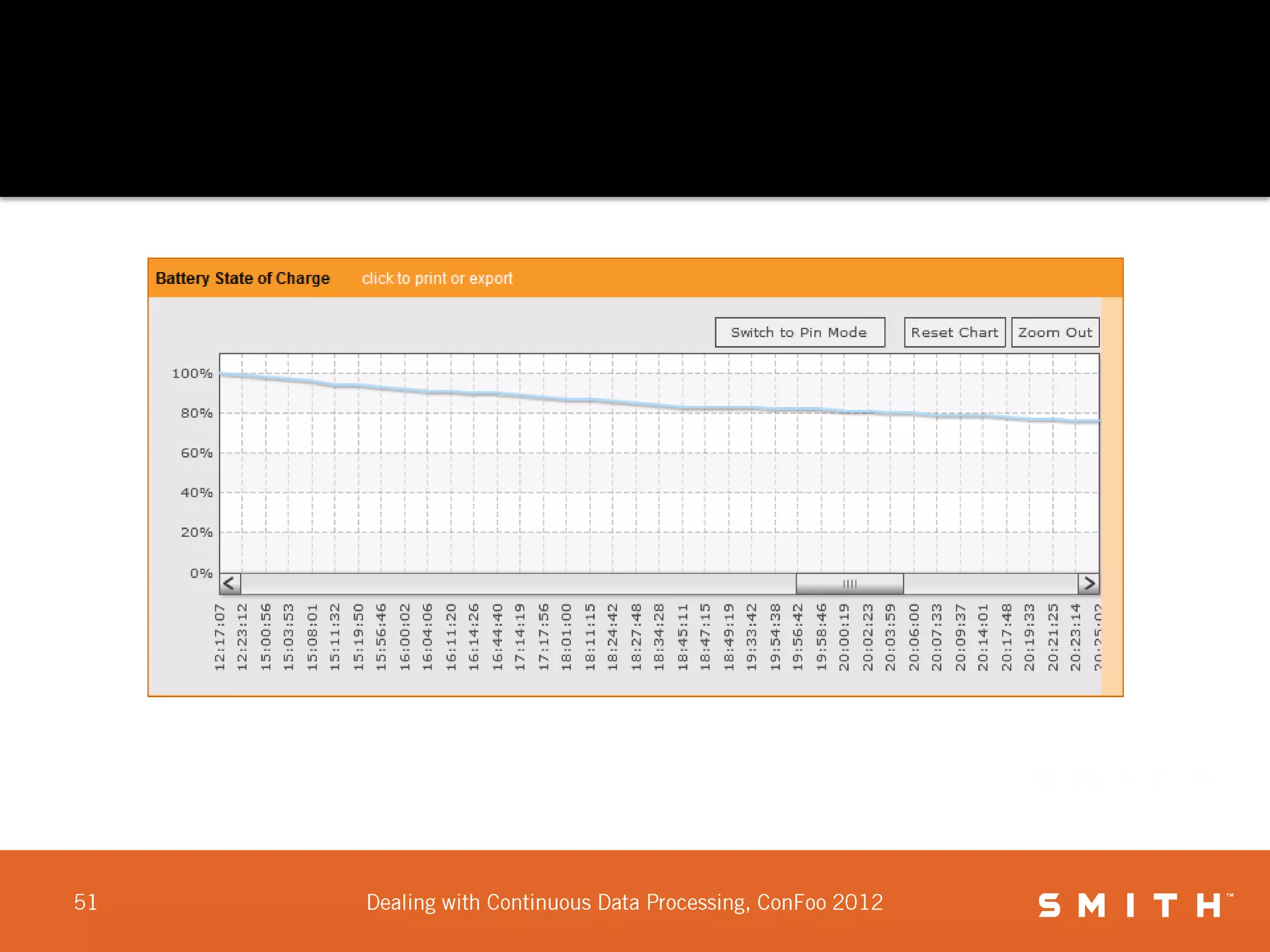Click scrollbar track left of the thumb
The width and height of the screenshot is (1270, 952).
pos(518,583)
